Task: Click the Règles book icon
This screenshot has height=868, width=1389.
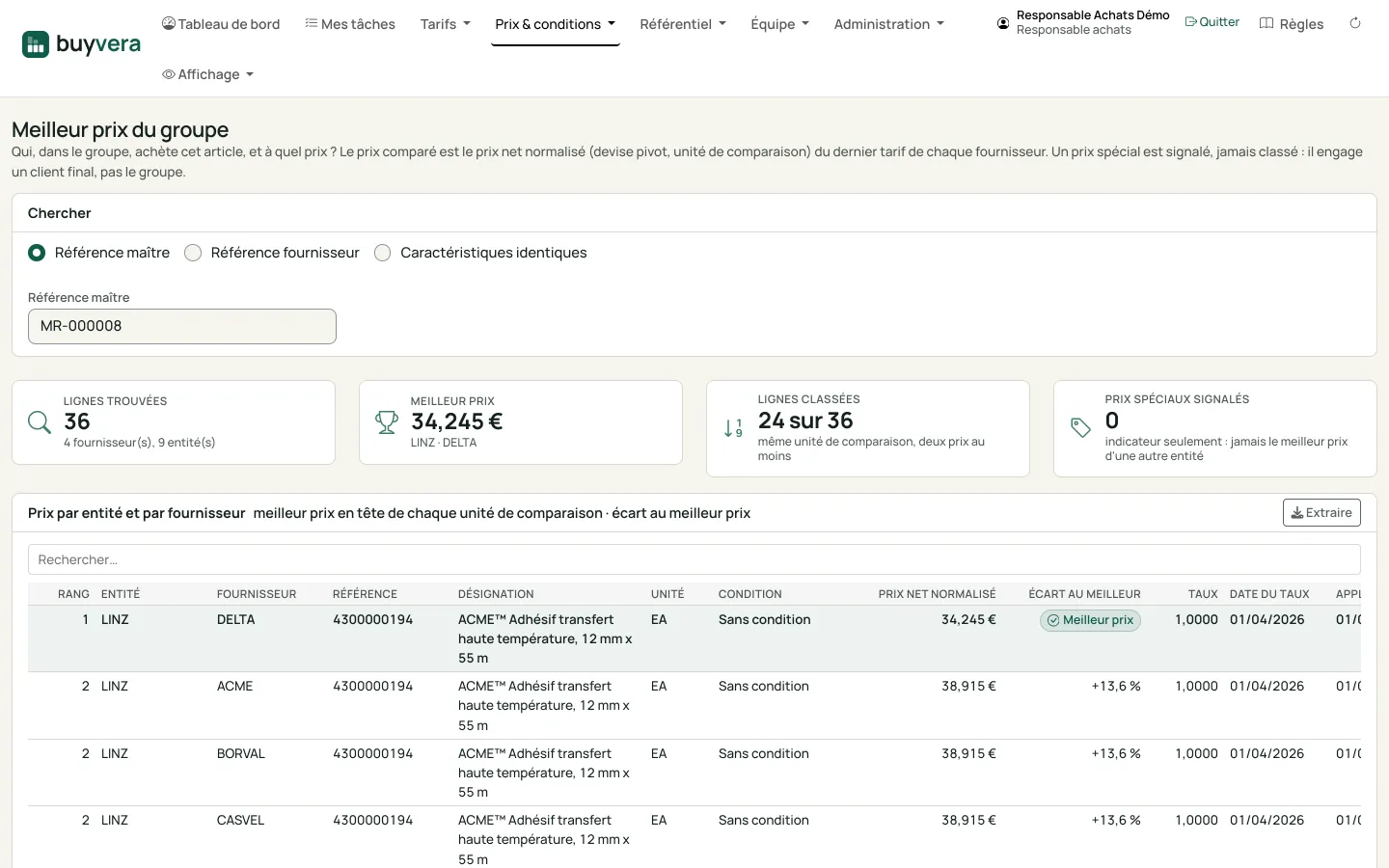Action: click(x=1266, y=23)
